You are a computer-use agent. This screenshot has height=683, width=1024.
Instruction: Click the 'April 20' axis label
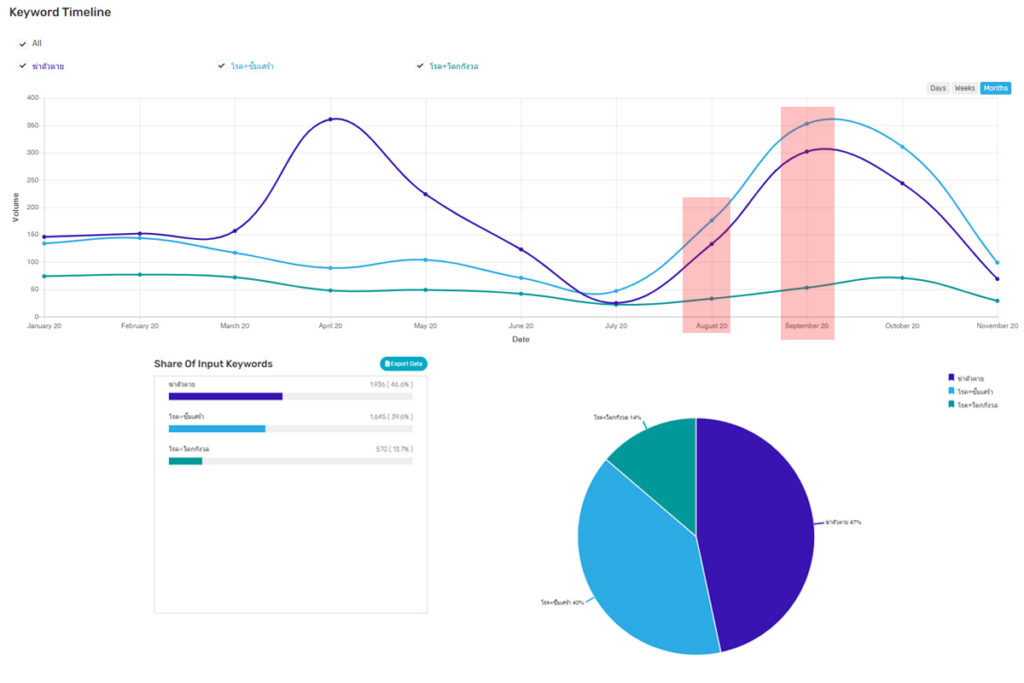(x=330, y=326)
